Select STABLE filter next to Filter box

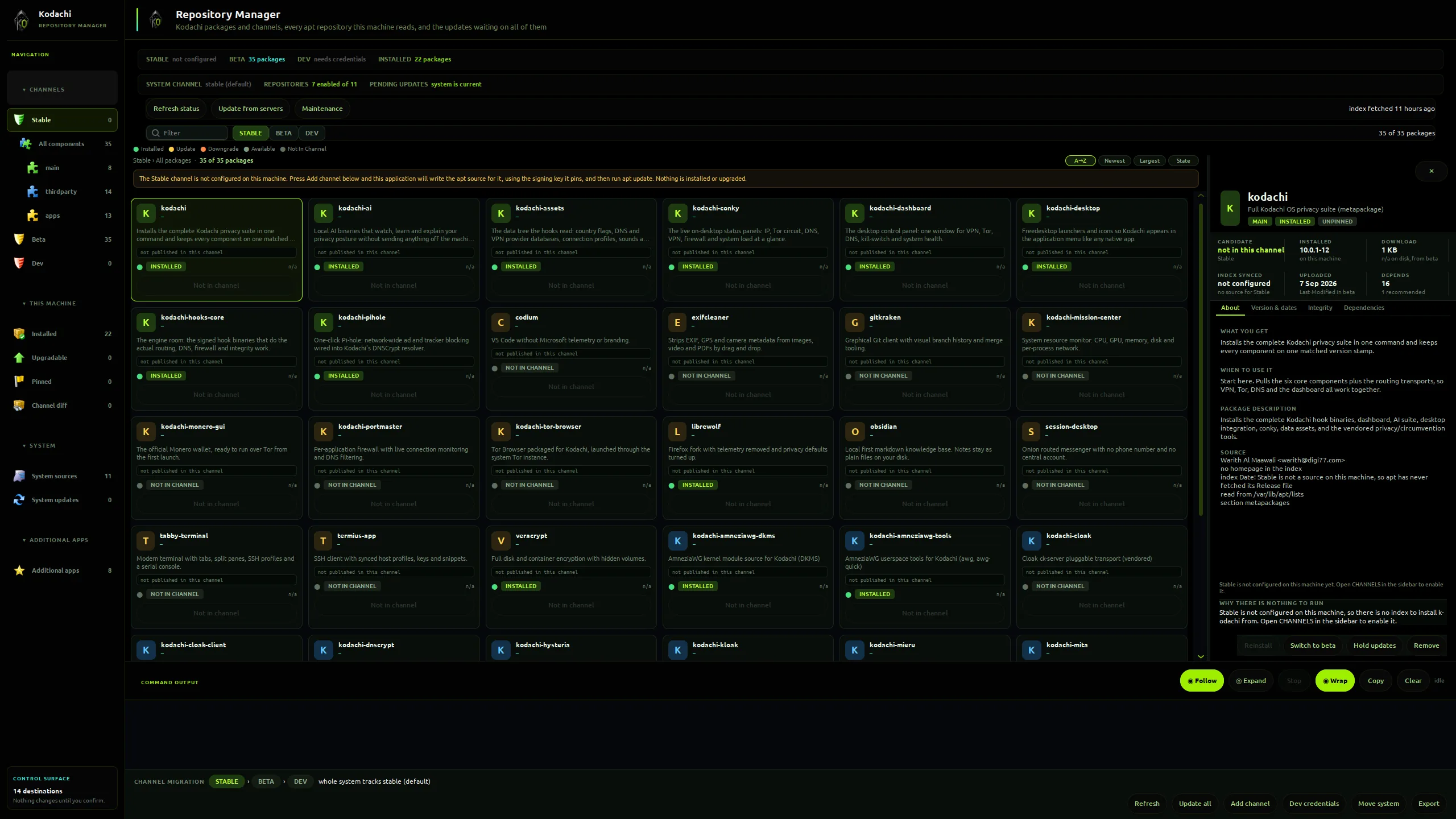tap(250, 133)
